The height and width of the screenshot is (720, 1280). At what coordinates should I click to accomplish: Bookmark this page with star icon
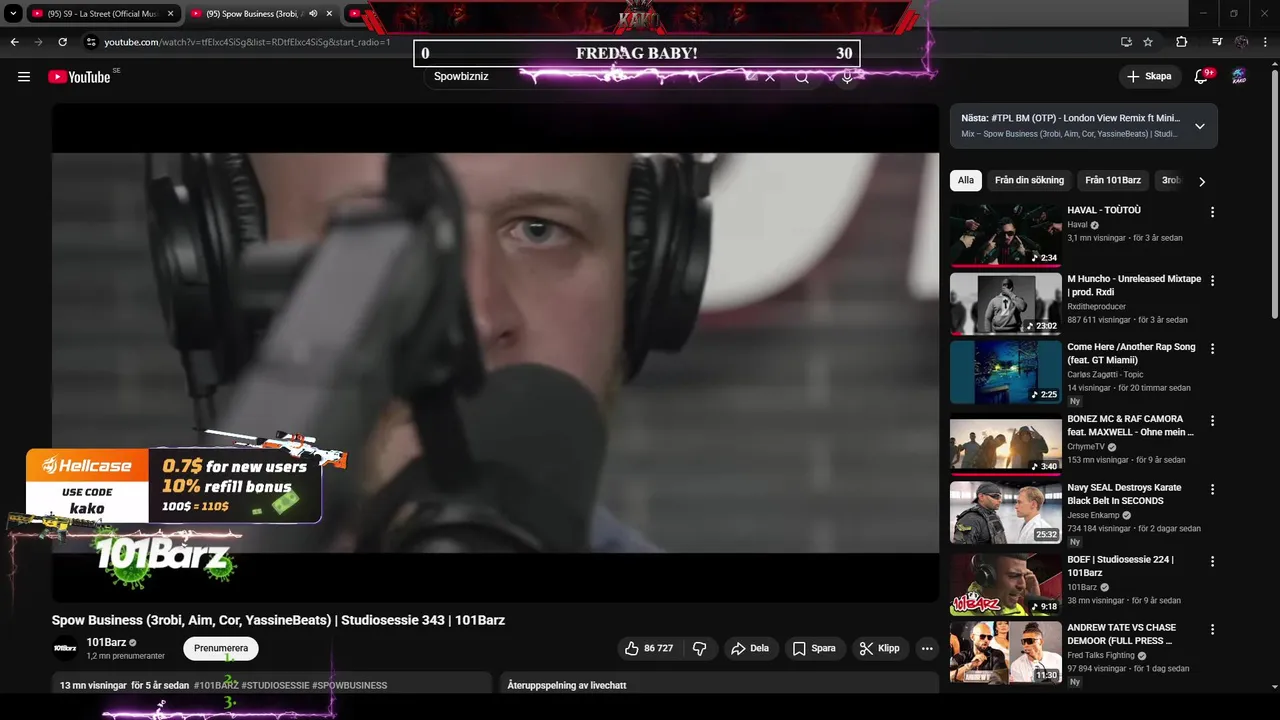point(1148,42)
